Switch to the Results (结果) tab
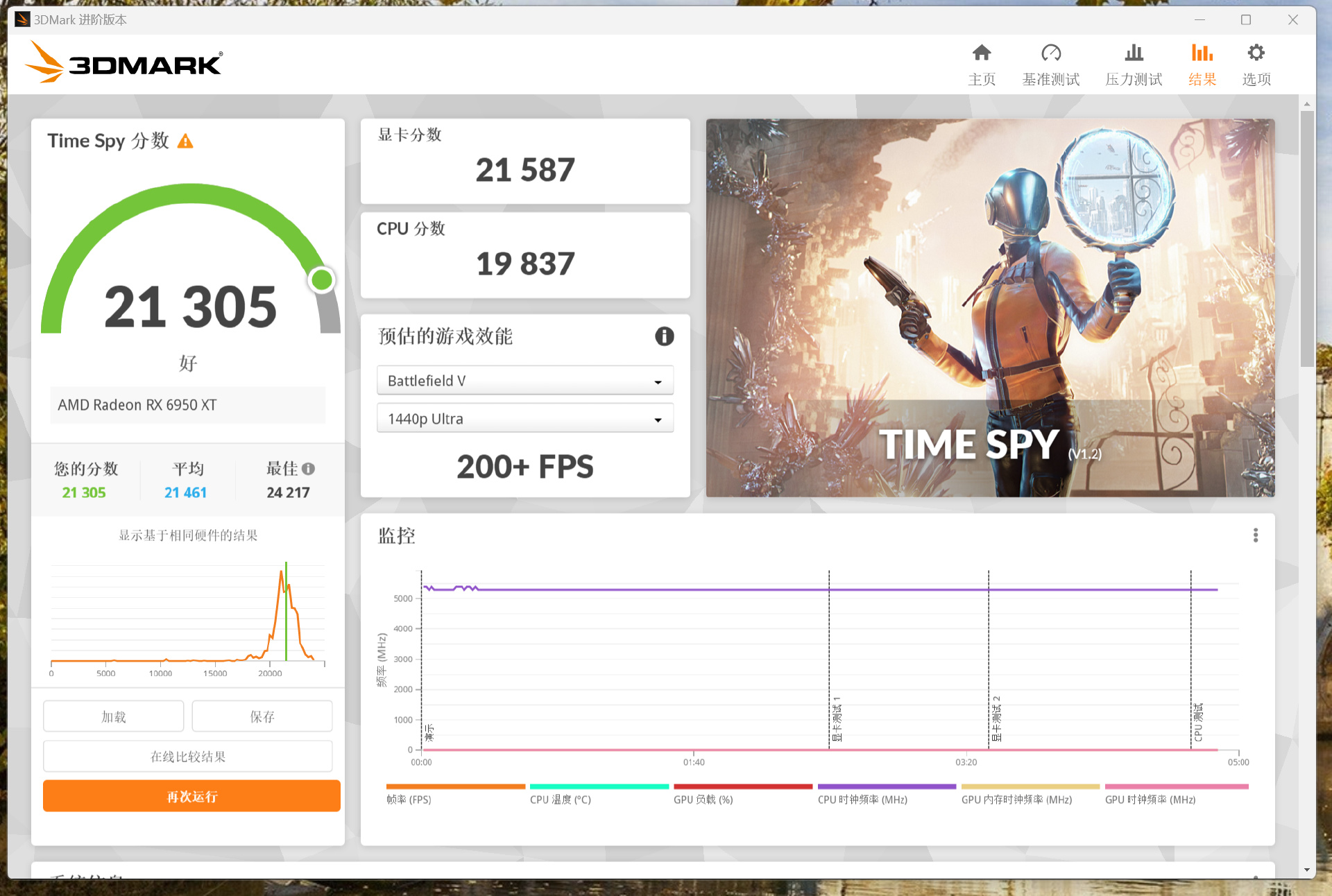 click(1202, 64)
